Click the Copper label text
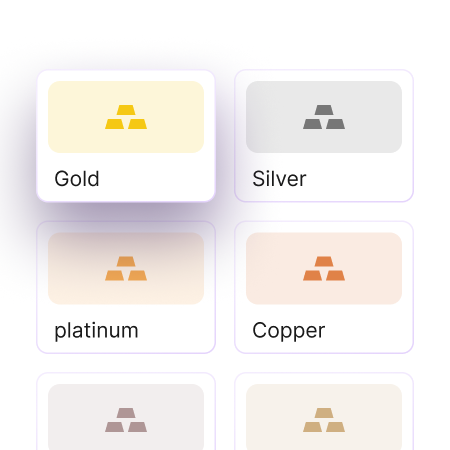 [289, 331]
